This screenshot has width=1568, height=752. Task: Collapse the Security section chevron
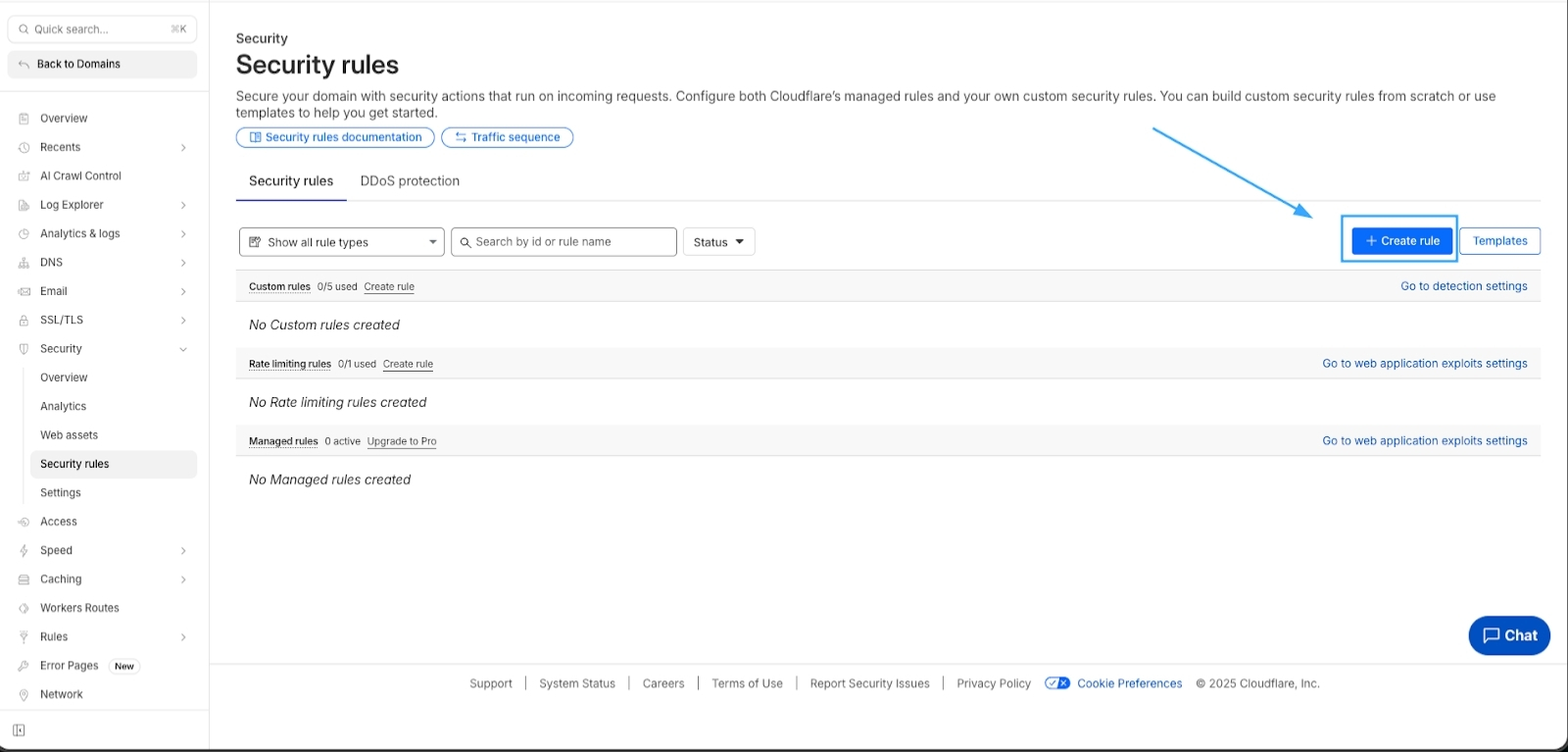click(183, 349)
